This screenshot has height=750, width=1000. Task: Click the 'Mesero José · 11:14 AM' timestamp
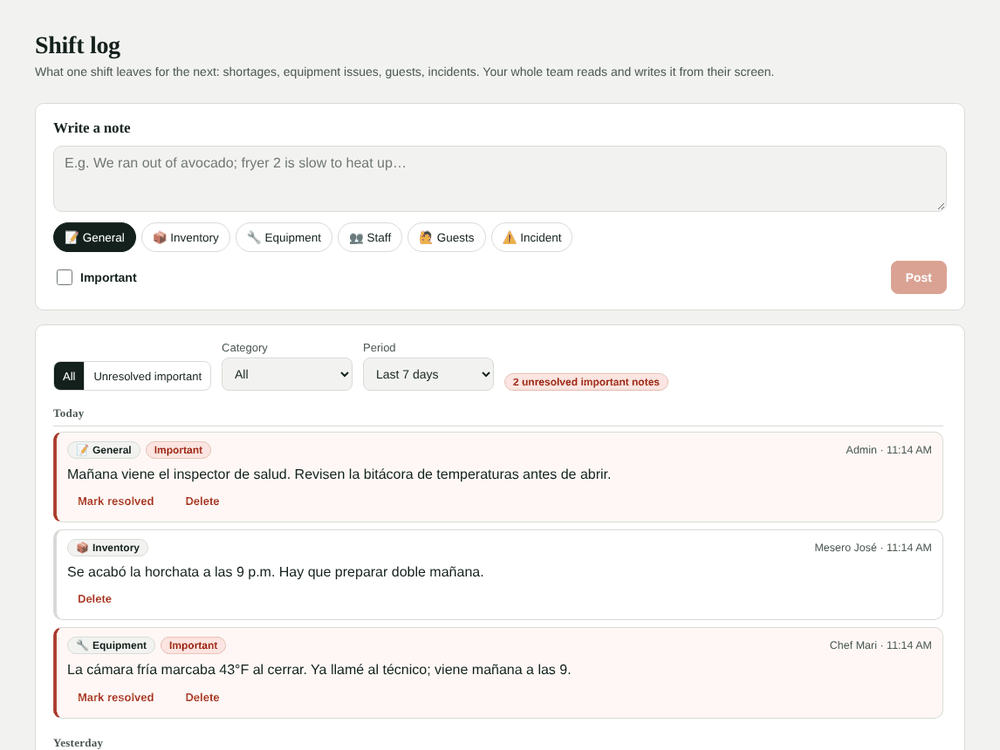pyautogui.click(x=872, y=547)
